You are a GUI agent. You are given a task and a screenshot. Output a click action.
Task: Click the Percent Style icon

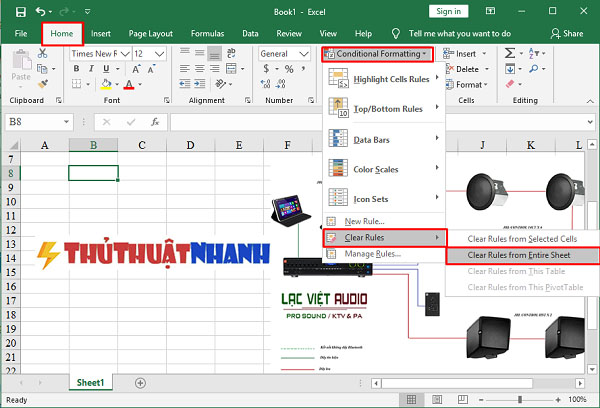coord(289,69)
